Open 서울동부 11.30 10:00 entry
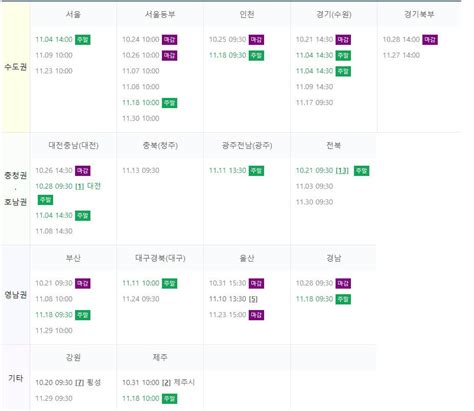Viewport: 474px width, 411px height. click(x=141, y=118)
